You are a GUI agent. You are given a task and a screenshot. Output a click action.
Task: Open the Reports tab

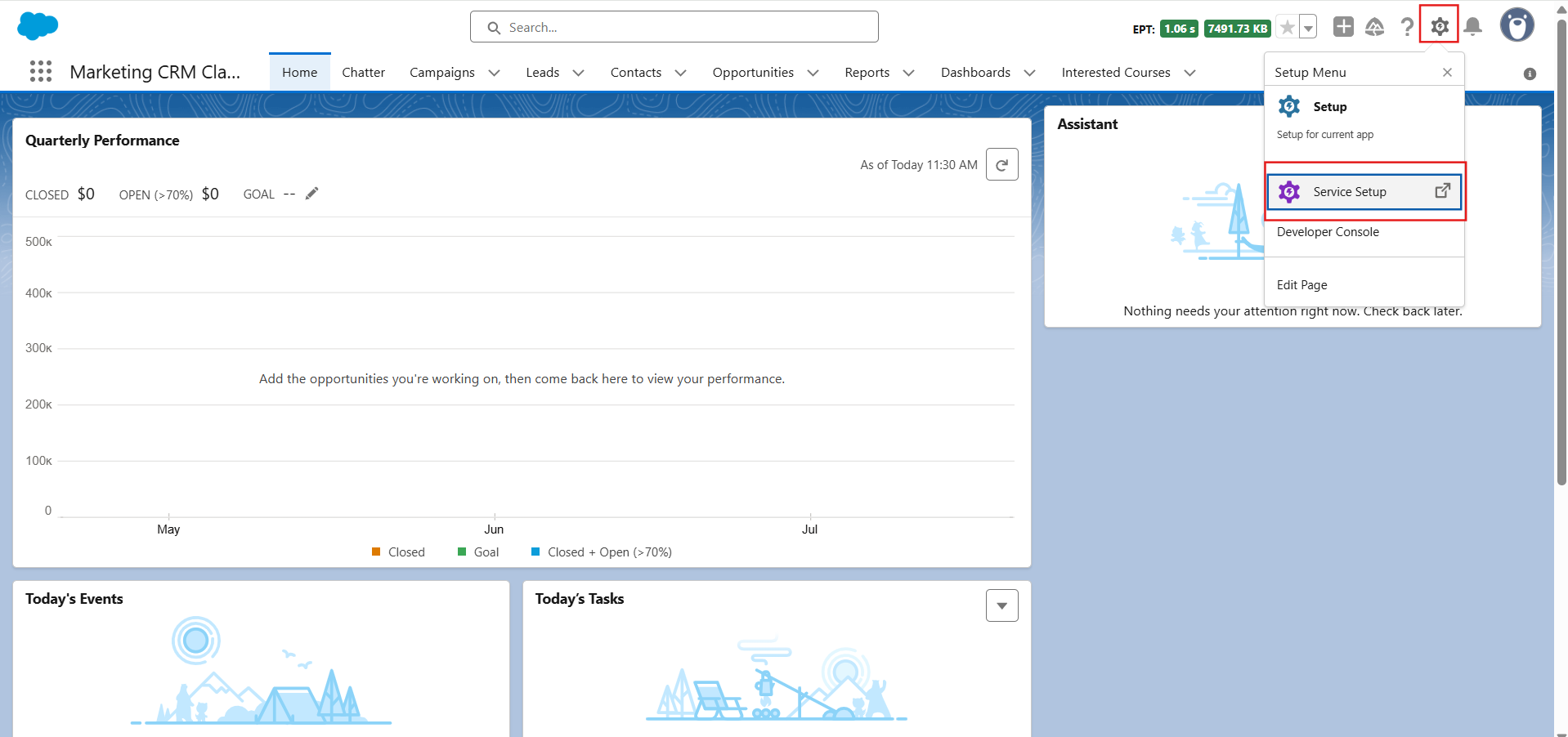coord(867,73)
